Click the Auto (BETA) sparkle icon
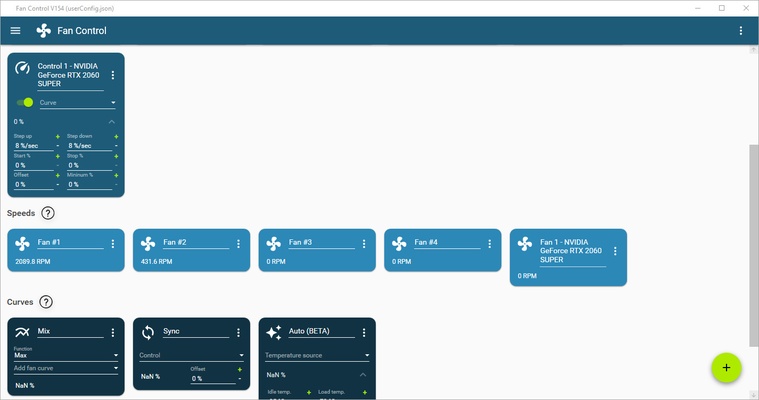 point(273,332)
